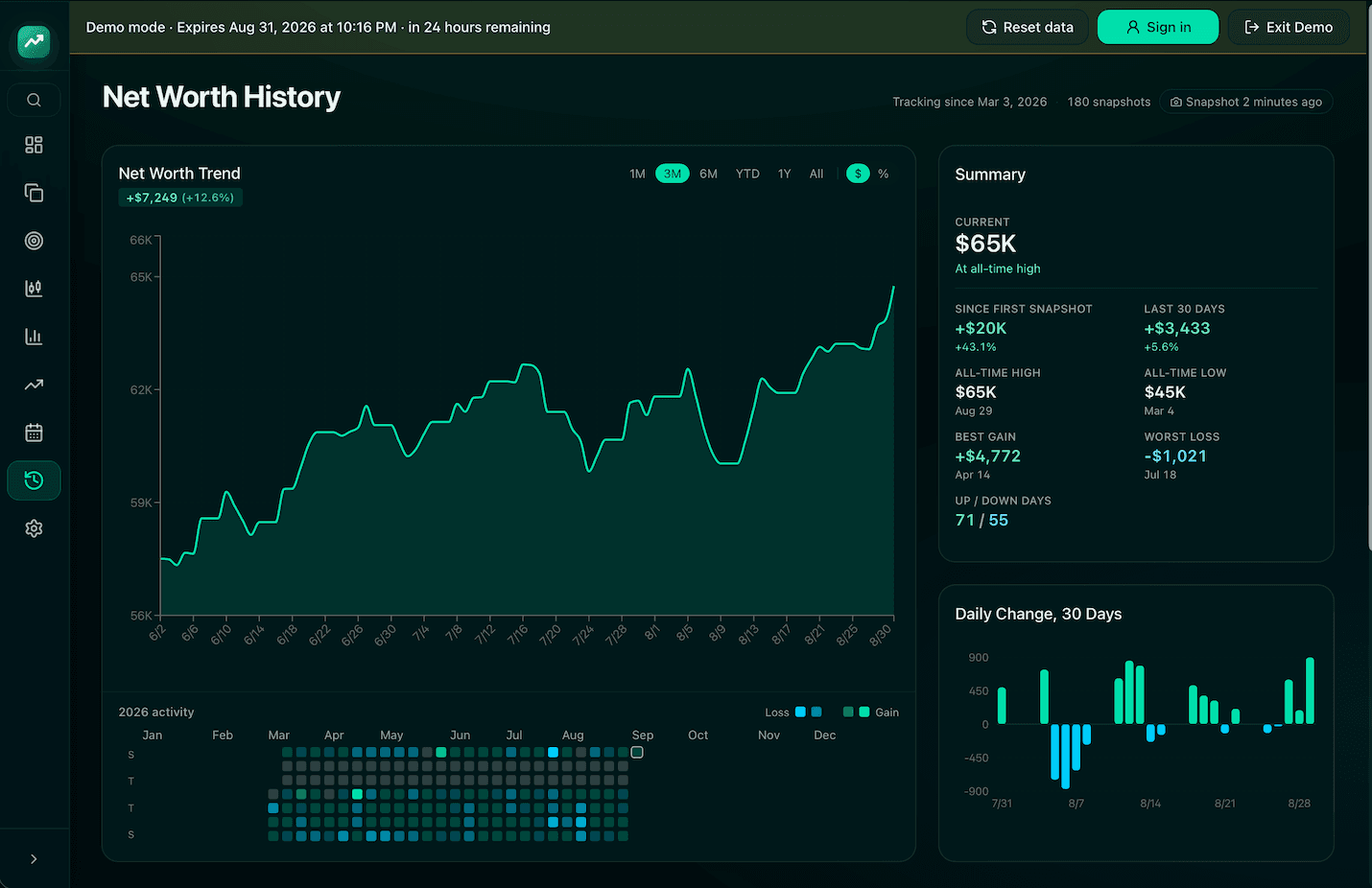
Task: Open the dashboard grid icon
Action: (x=34, y=145)
